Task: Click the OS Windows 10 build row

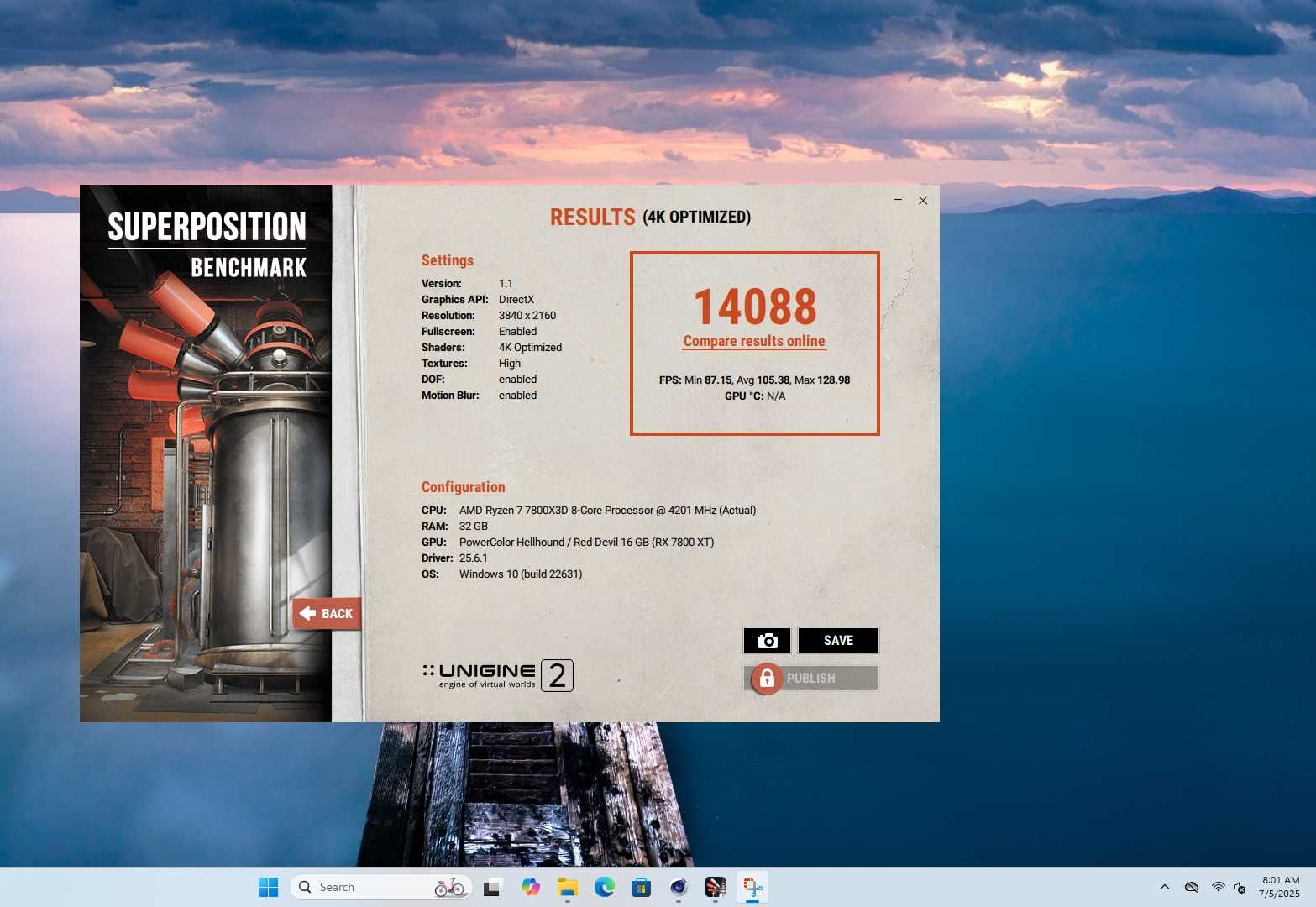Action: coord(501,574)
